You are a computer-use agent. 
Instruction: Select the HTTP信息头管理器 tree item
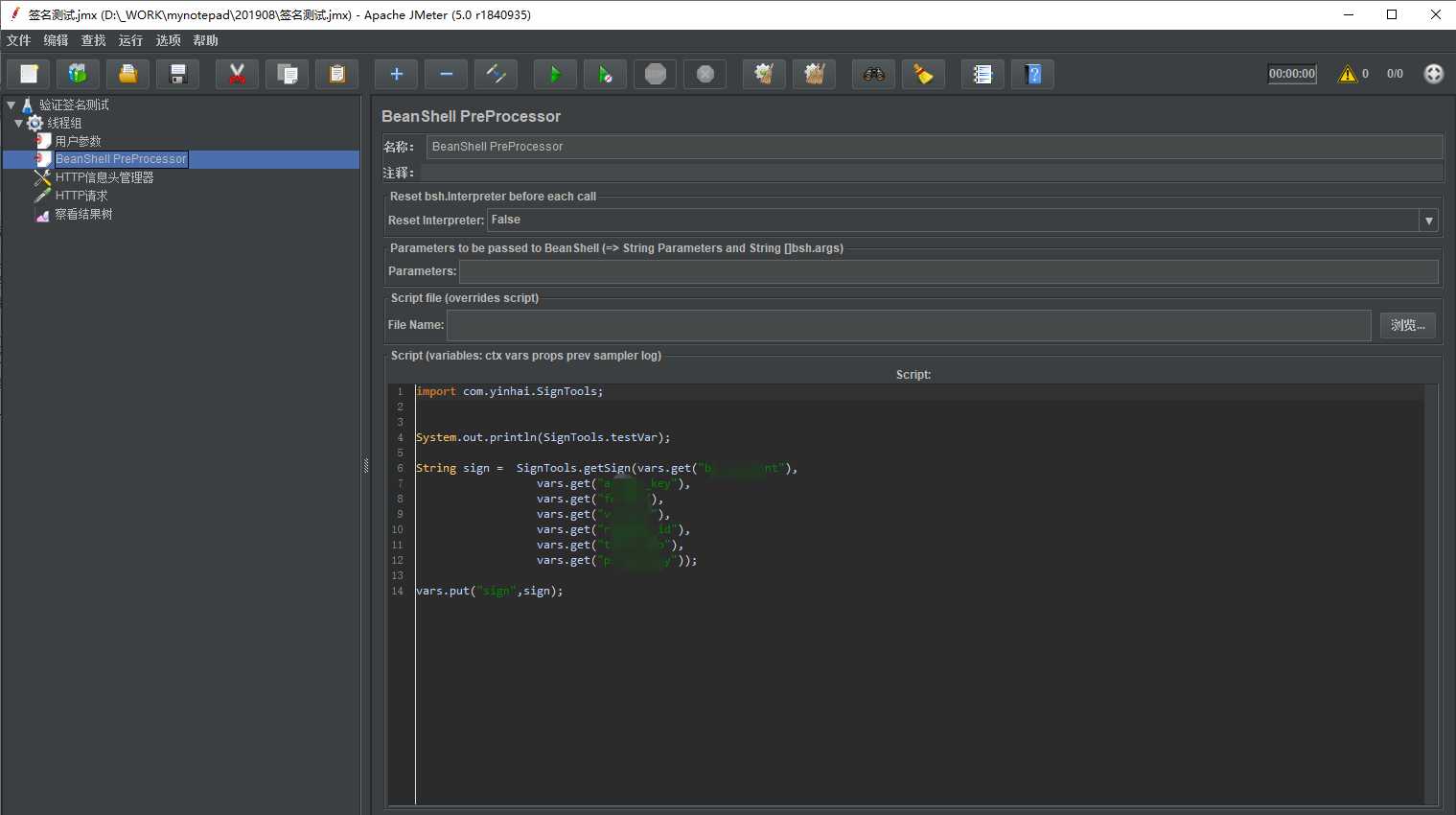coord(104,177)
